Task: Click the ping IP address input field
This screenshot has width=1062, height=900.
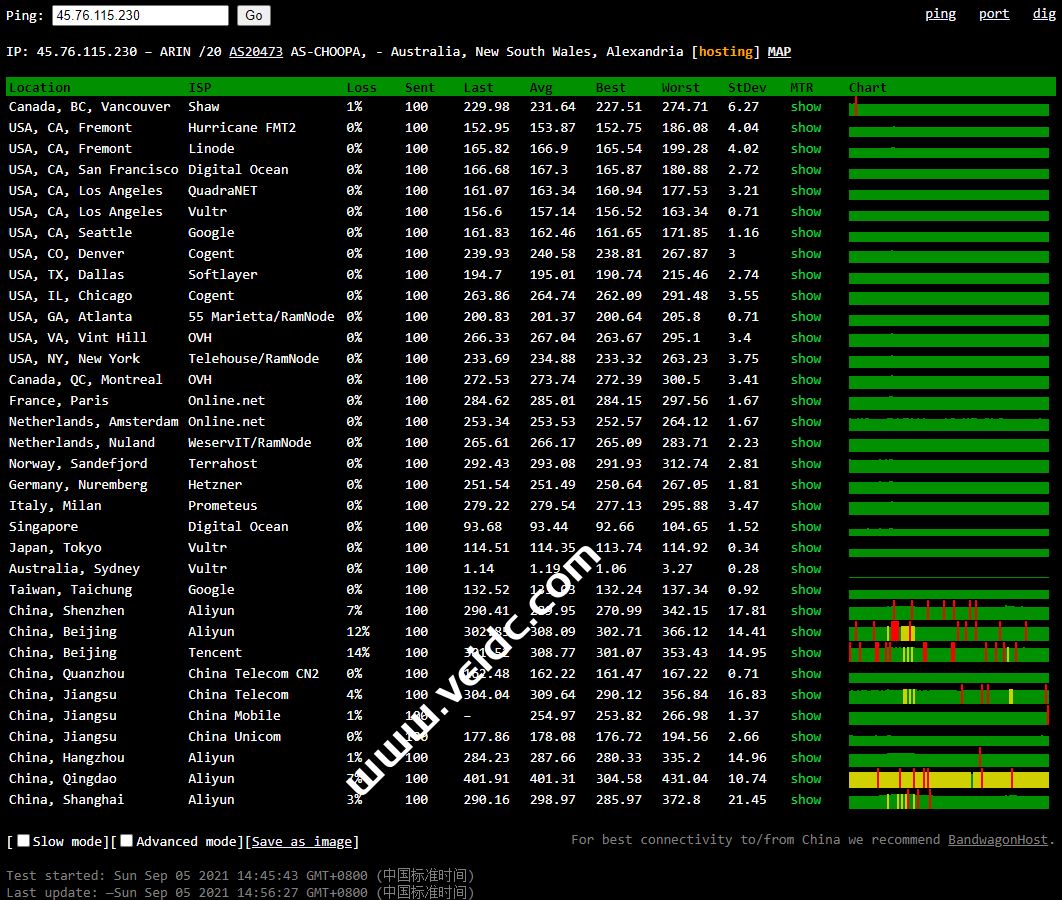Action: (x=140, y=15)
